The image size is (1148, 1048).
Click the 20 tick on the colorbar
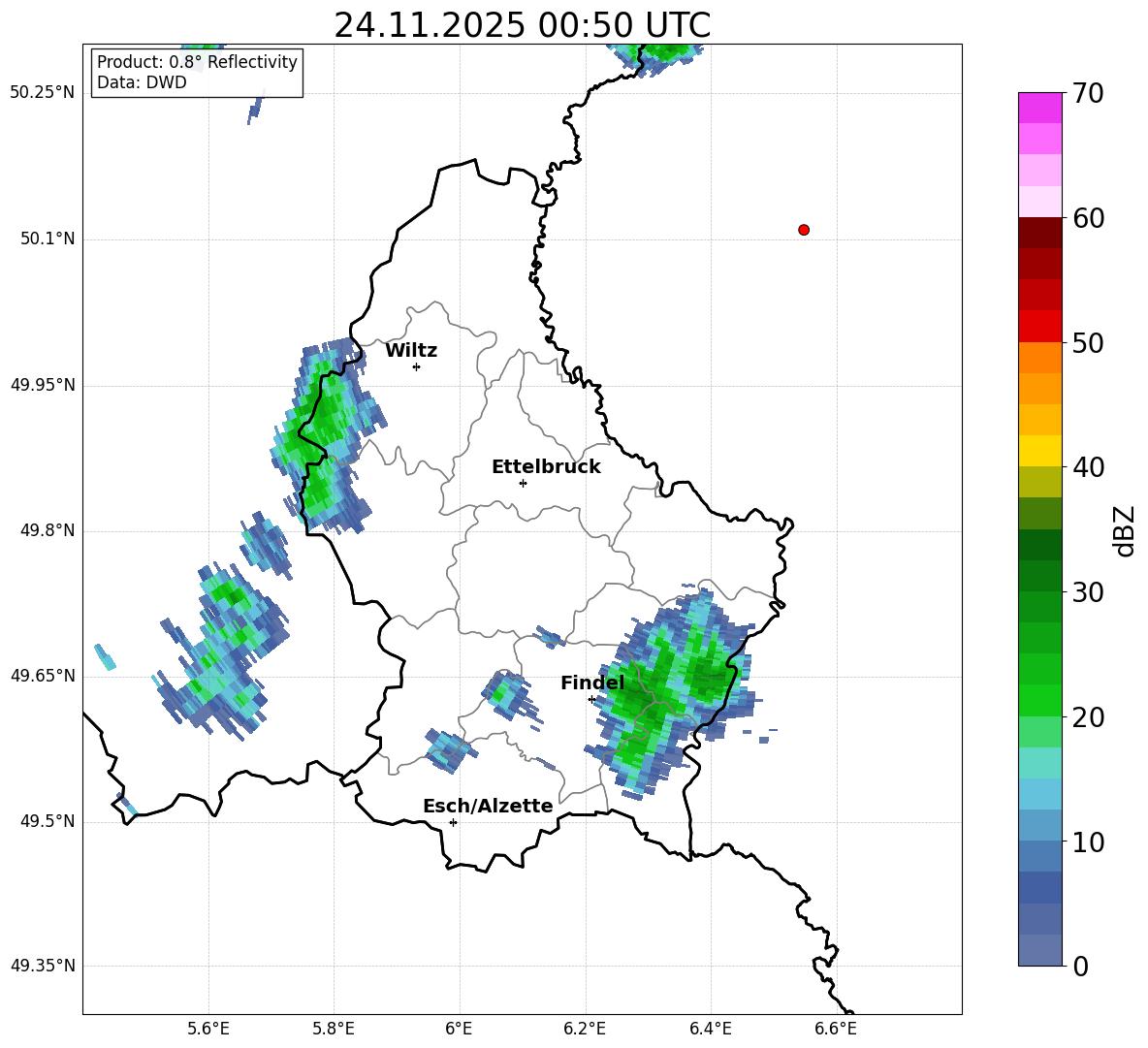tap(1087, 717)
